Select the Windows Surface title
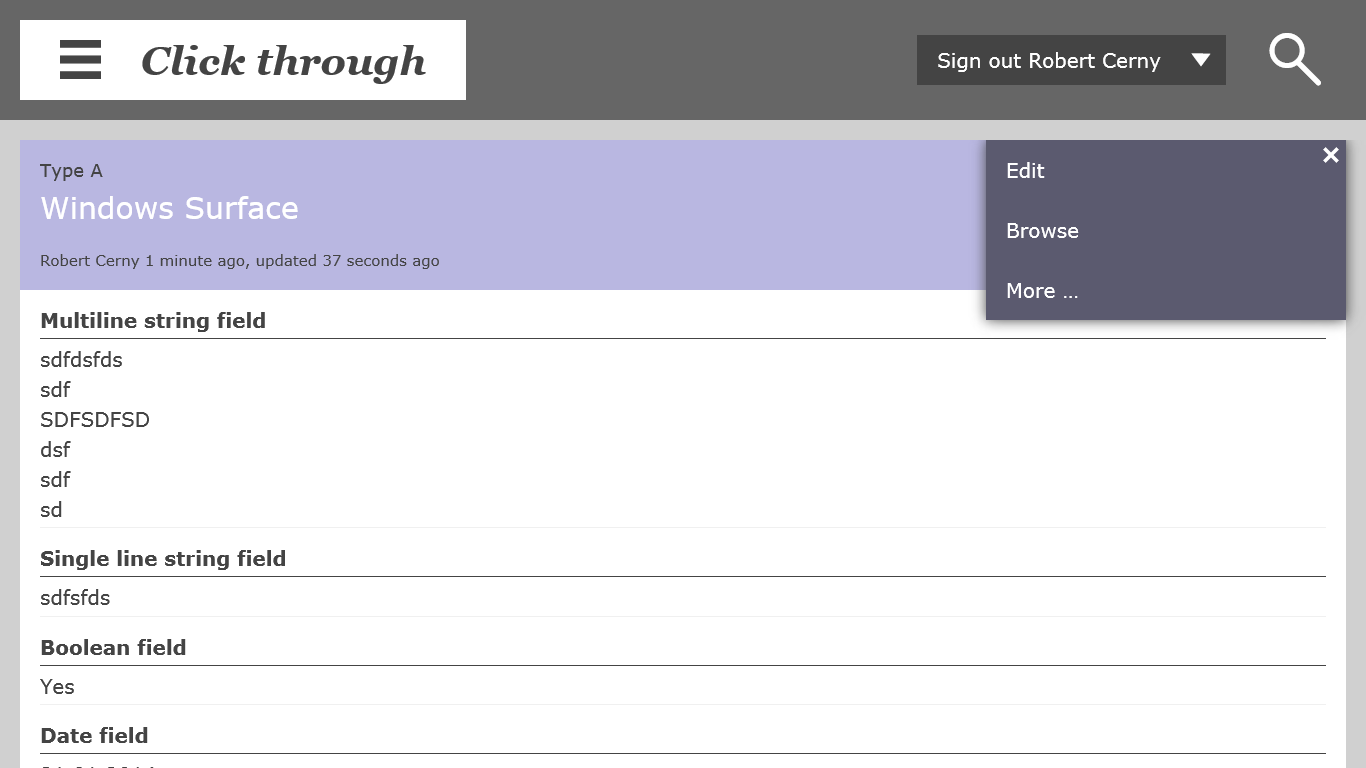This screenshot has height=768, width=1366. pyautogui.click(x=169, y=208)
